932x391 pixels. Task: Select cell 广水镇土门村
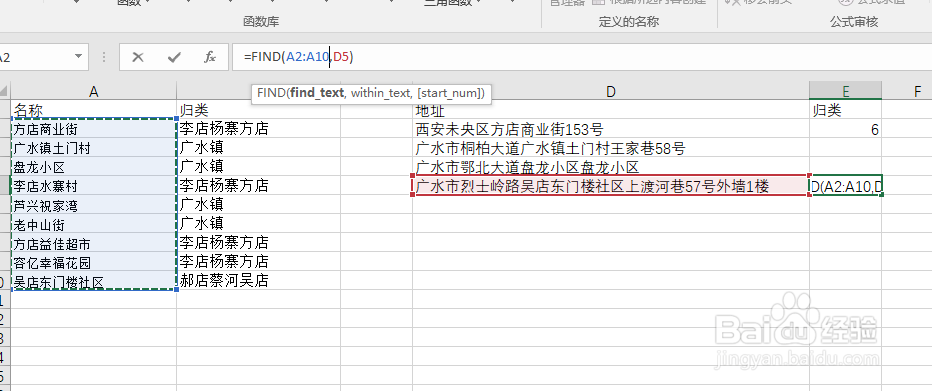coord(93,148)
